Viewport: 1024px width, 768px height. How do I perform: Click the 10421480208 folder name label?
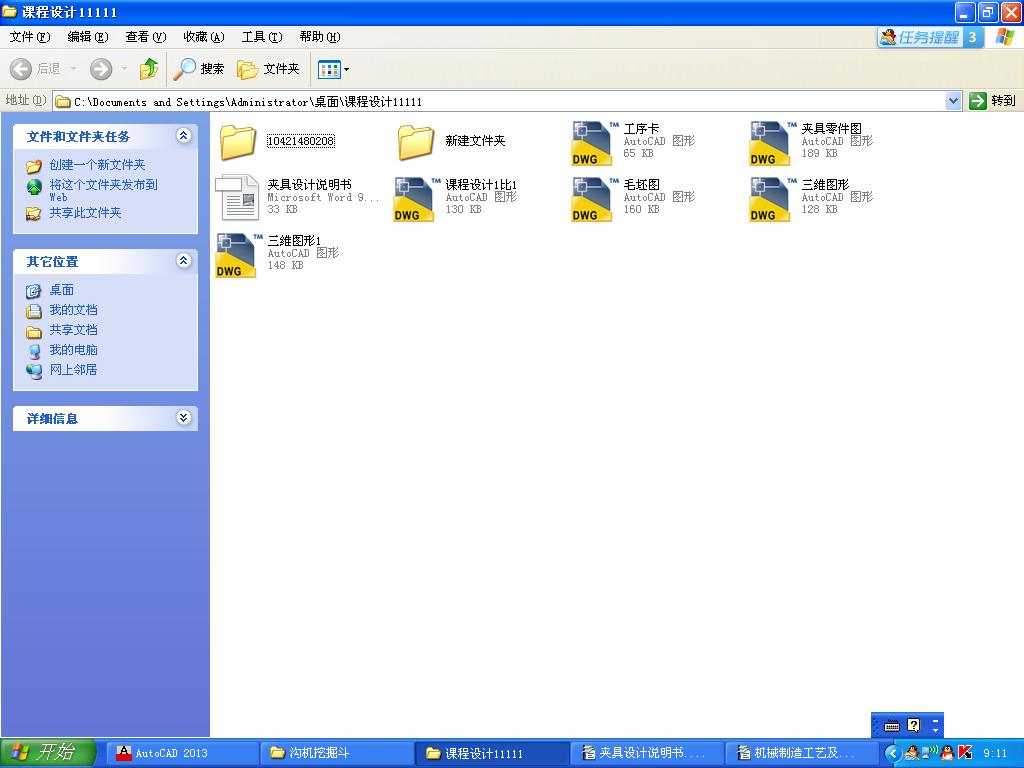click(300, 140)
